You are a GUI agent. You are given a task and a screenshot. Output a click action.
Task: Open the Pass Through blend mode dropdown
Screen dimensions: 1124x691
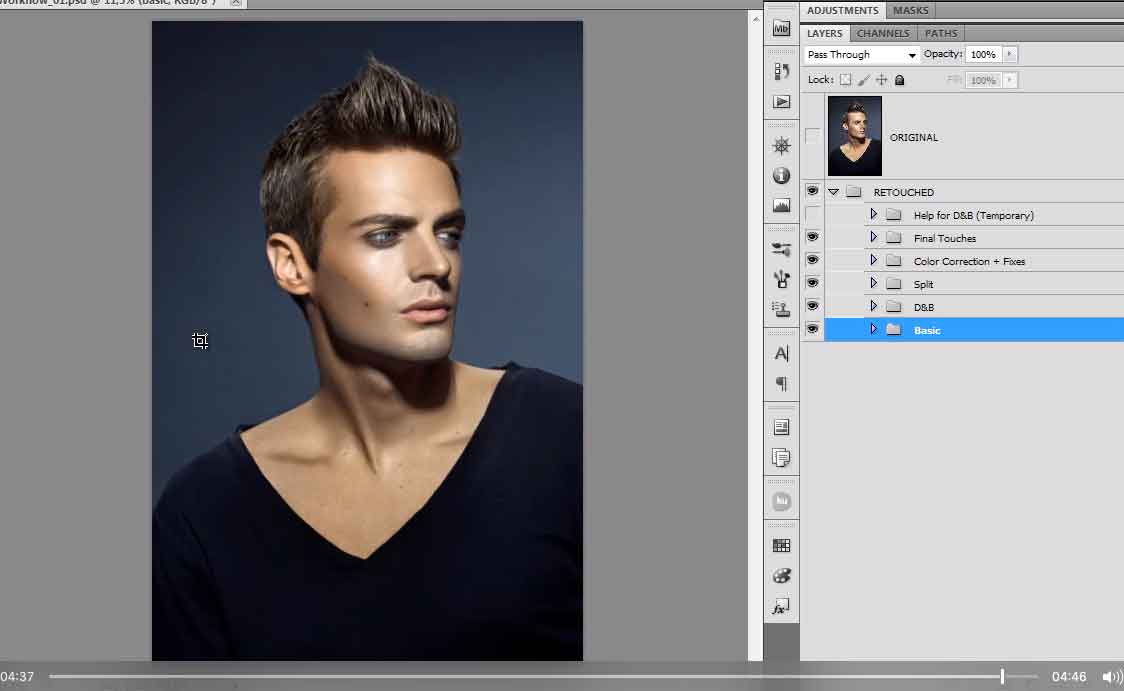(862, 55)
